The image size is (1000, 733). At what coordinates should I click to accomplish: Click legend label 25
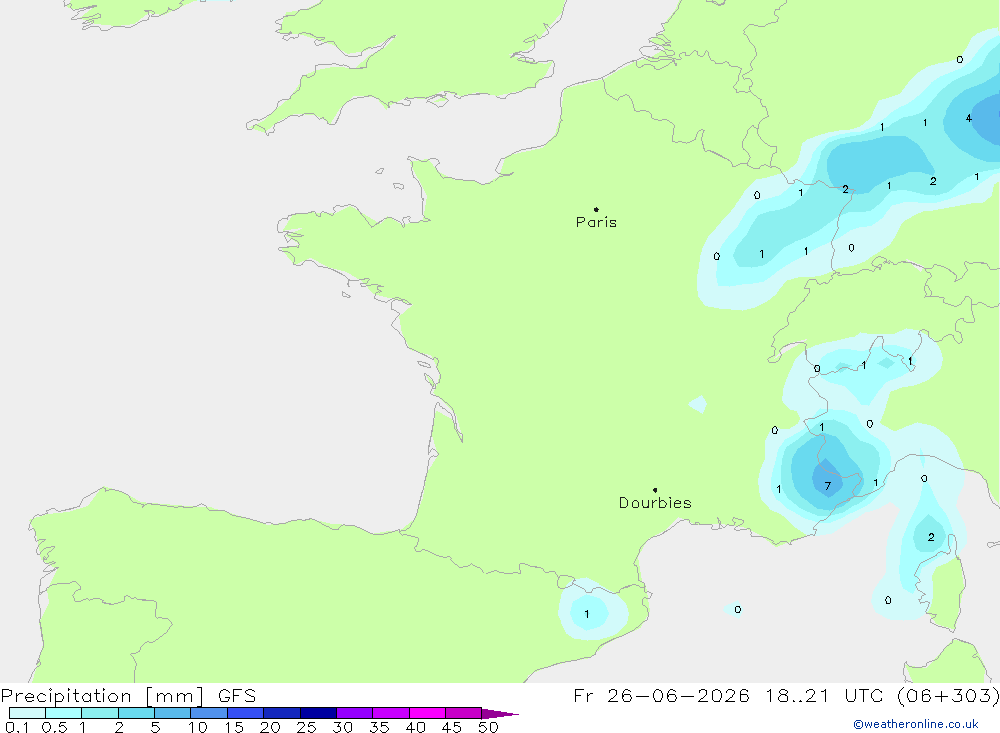click(x=306, y=727)
